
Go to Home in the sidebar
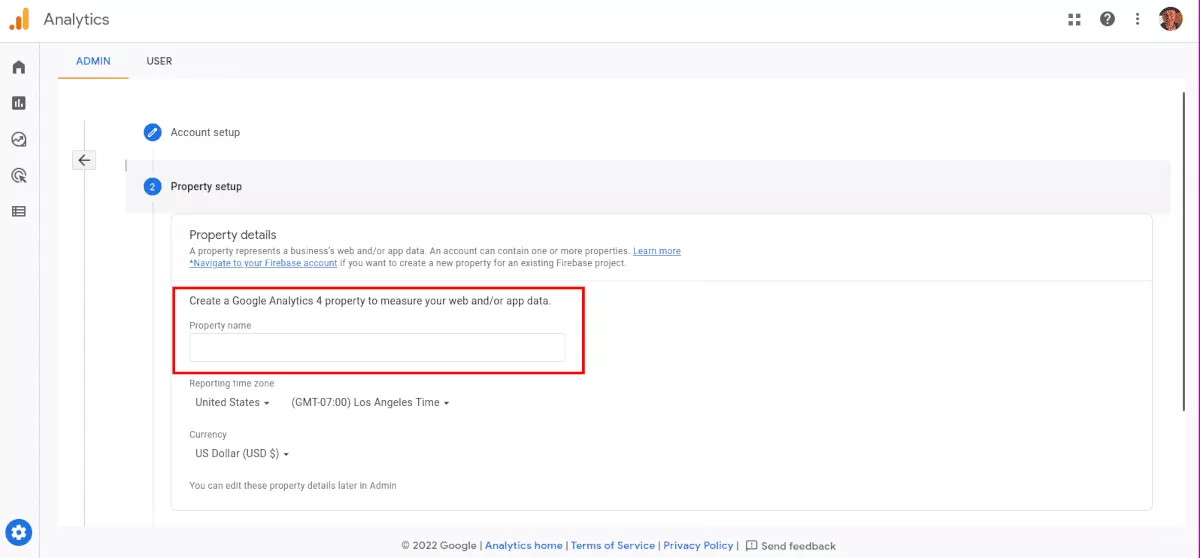[x=19, y=67]
